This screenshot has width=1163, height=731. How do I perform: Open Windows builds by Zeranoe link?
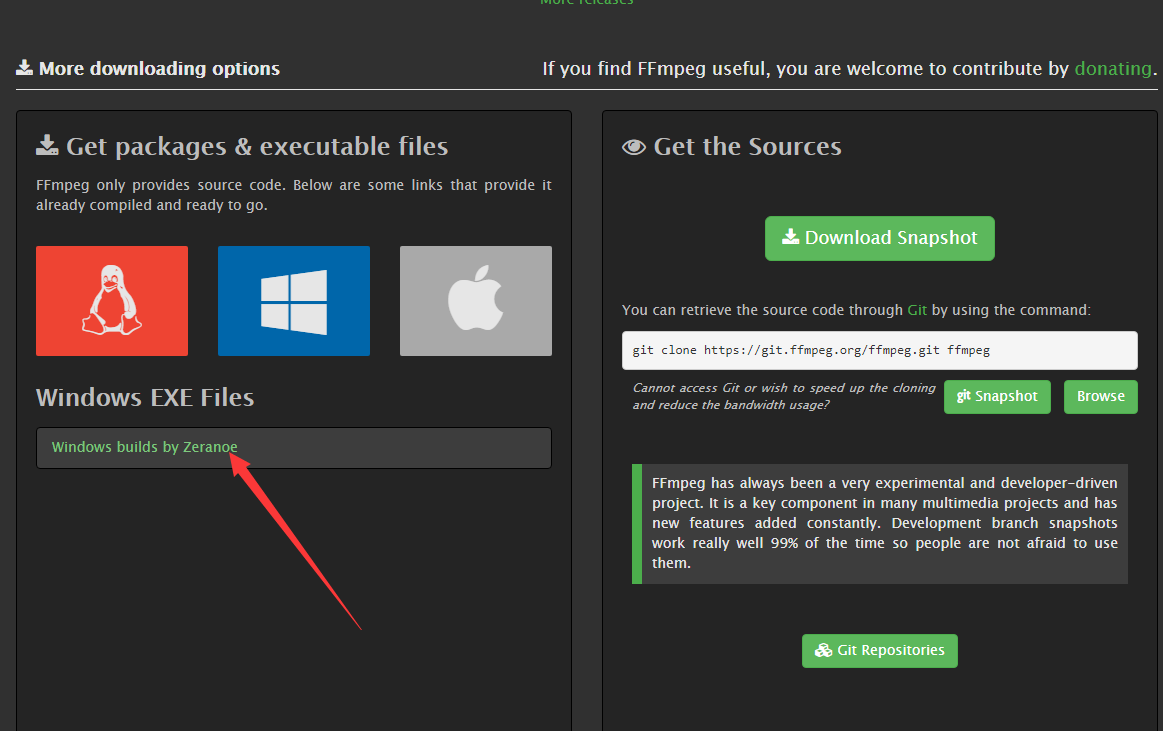pyautogui.click(x=145, y=447)
